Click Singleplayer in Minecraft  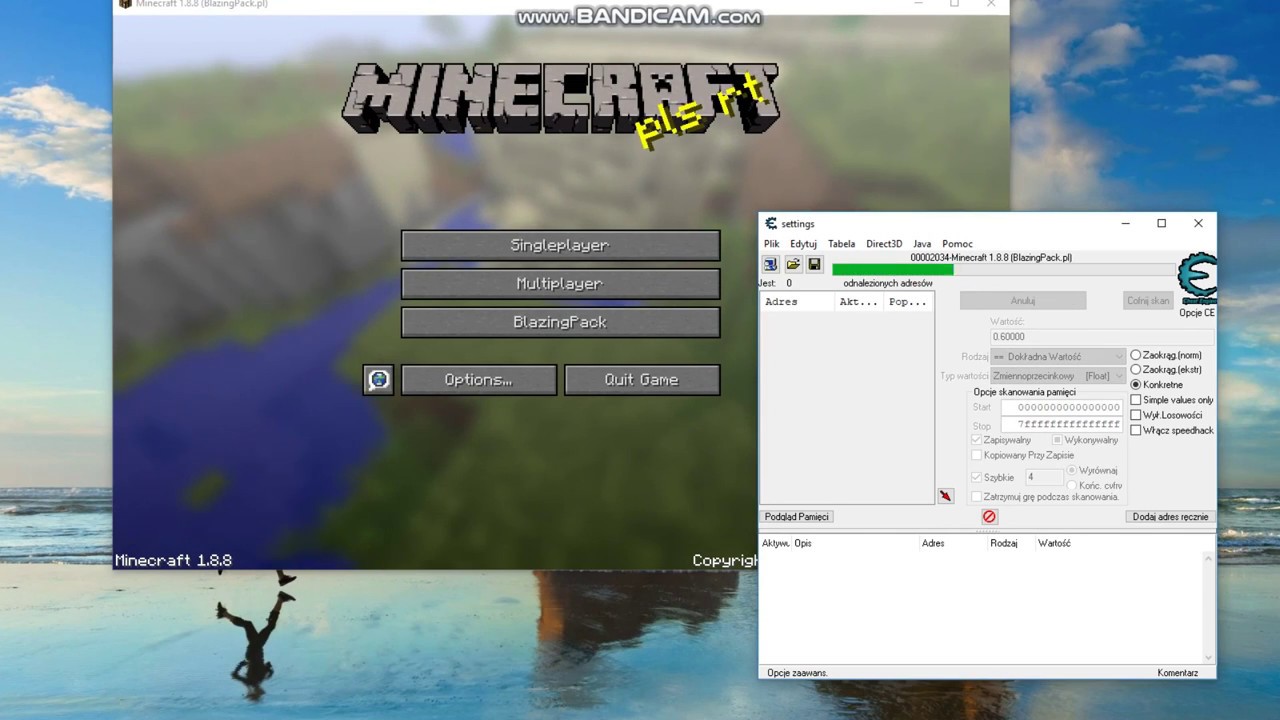click(560, 245)
